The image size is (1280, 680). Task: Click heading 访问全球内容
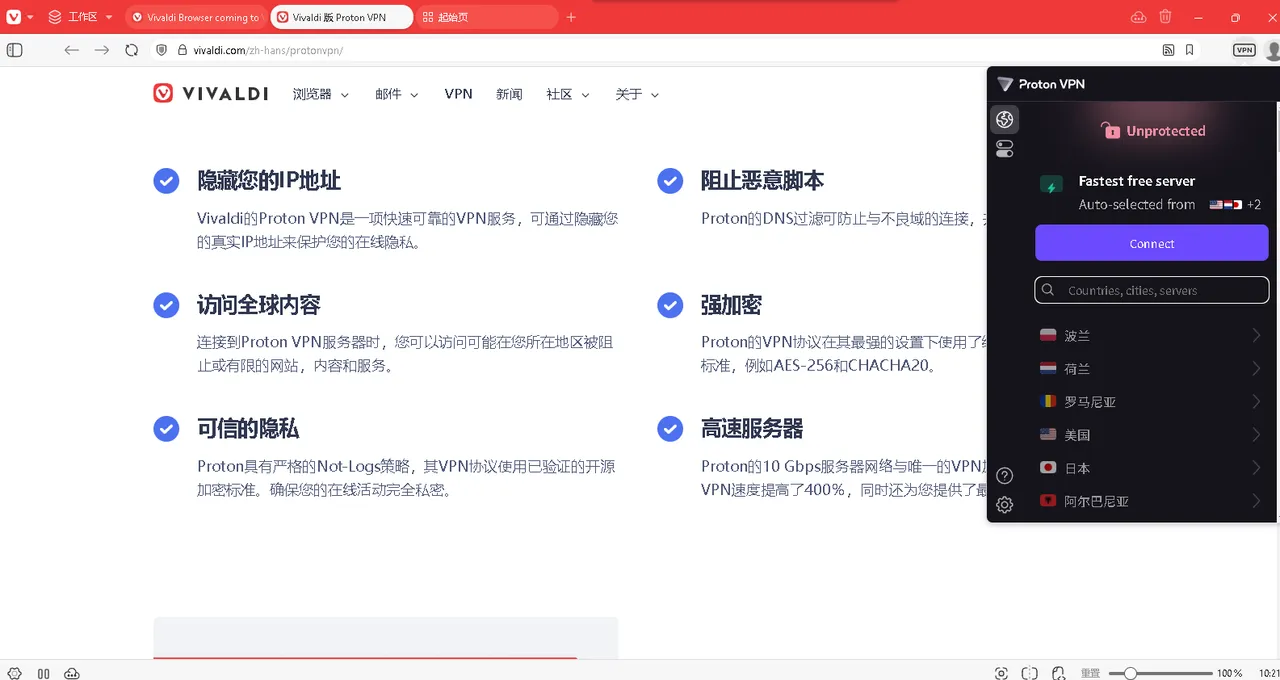click(x=259, y=305)
